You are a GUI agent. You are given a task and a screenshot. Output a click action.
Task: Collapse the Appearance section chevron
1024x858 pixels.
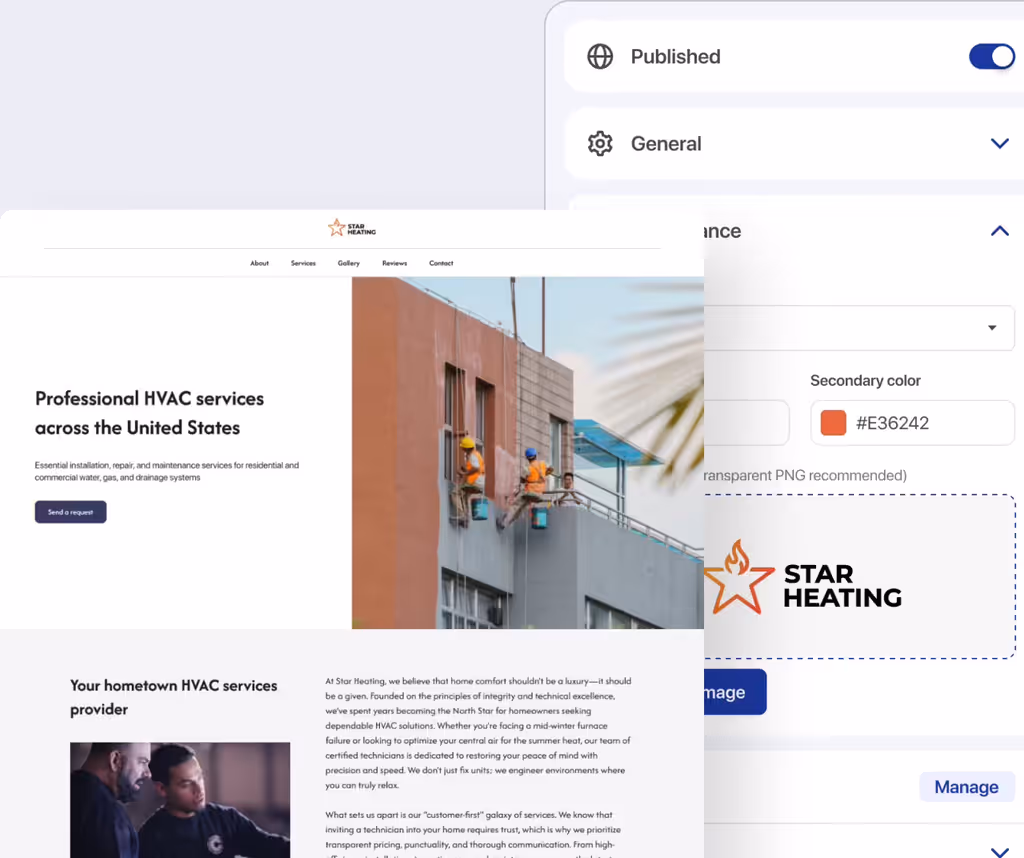(x=999, y=230)
